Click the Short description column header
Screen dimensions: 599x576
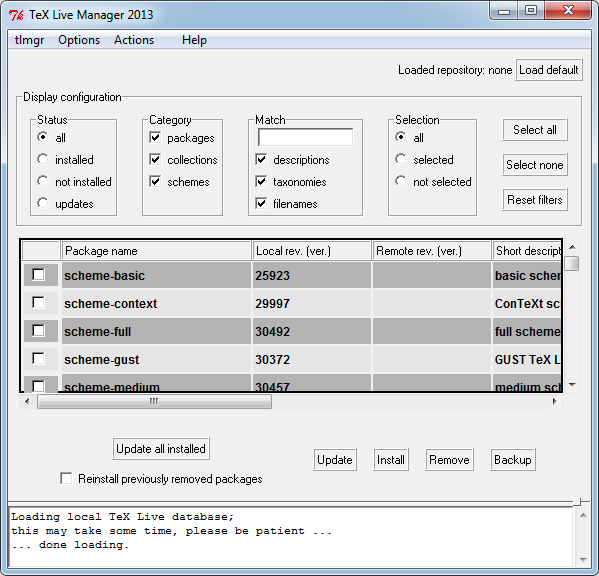click(x=527, y=251)
